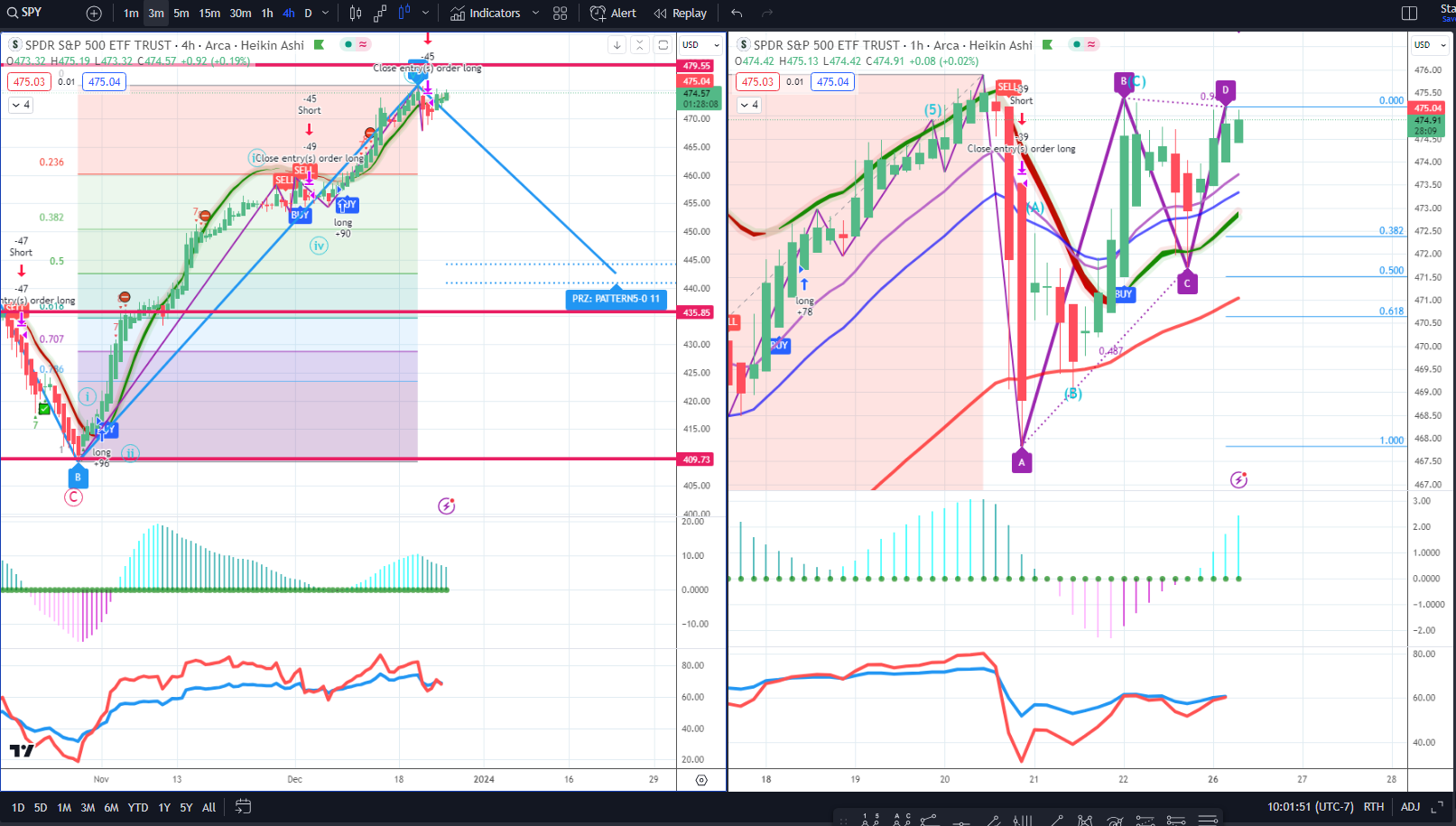Open the indicator templates grid icon
Viewport: 1456px width, 826px height.
(x=561, y=13)
